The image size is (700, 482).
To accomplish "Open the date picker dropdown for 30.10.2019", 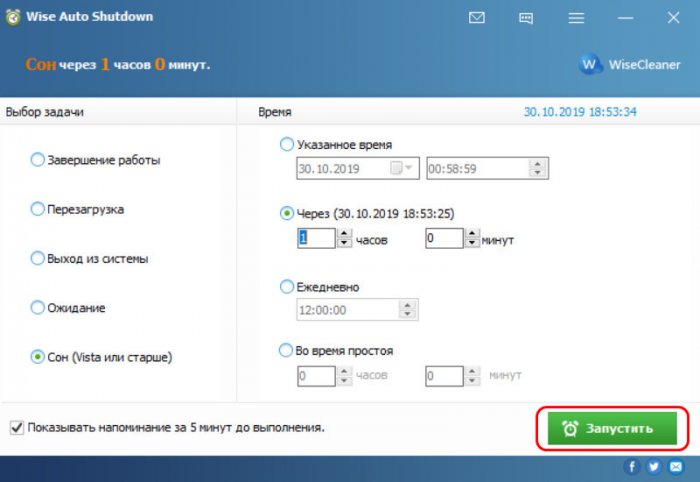I will [407, 168].
